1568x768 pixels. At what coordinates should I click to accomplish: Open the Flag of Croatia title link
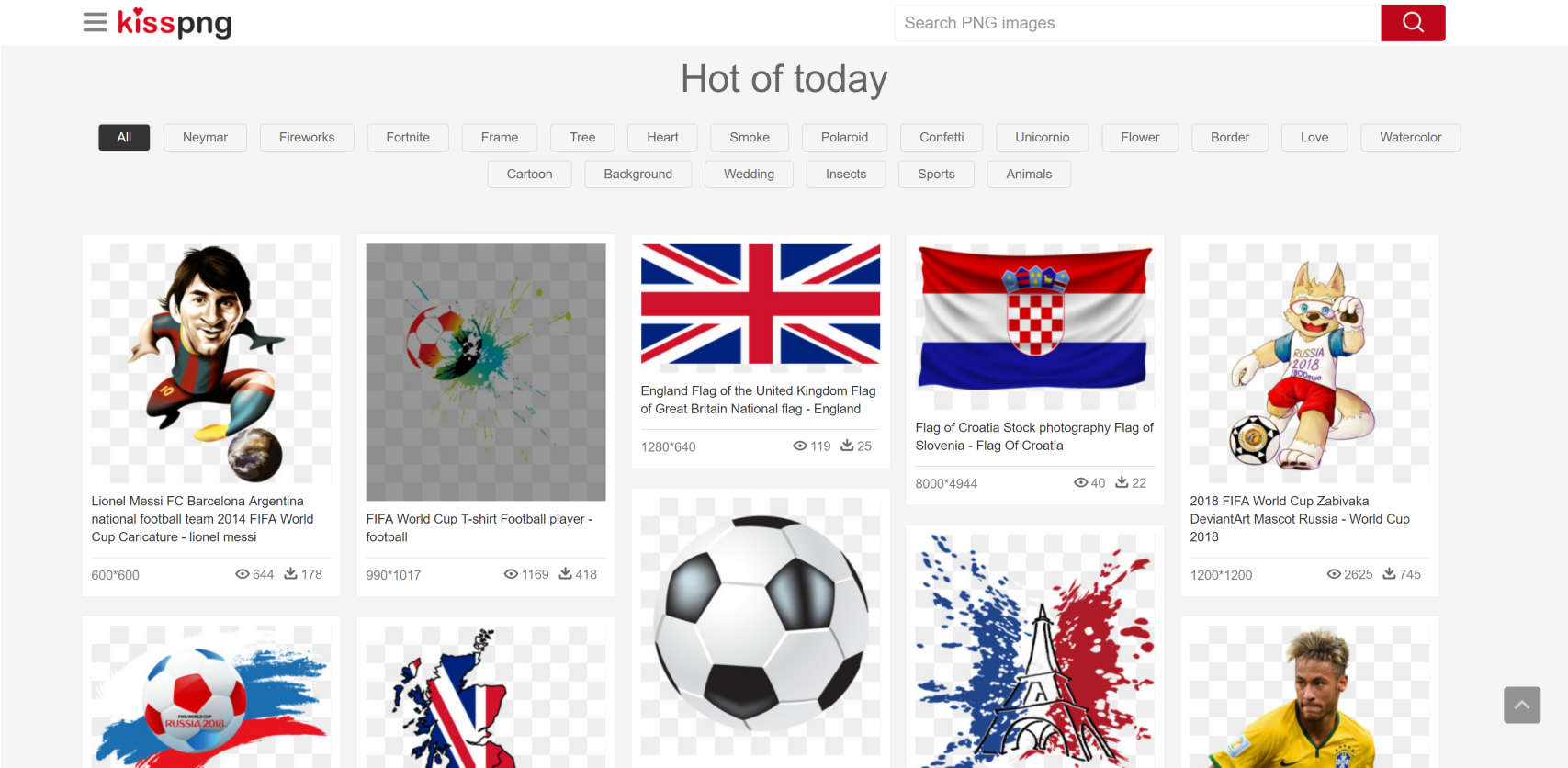coord(1034,436)
